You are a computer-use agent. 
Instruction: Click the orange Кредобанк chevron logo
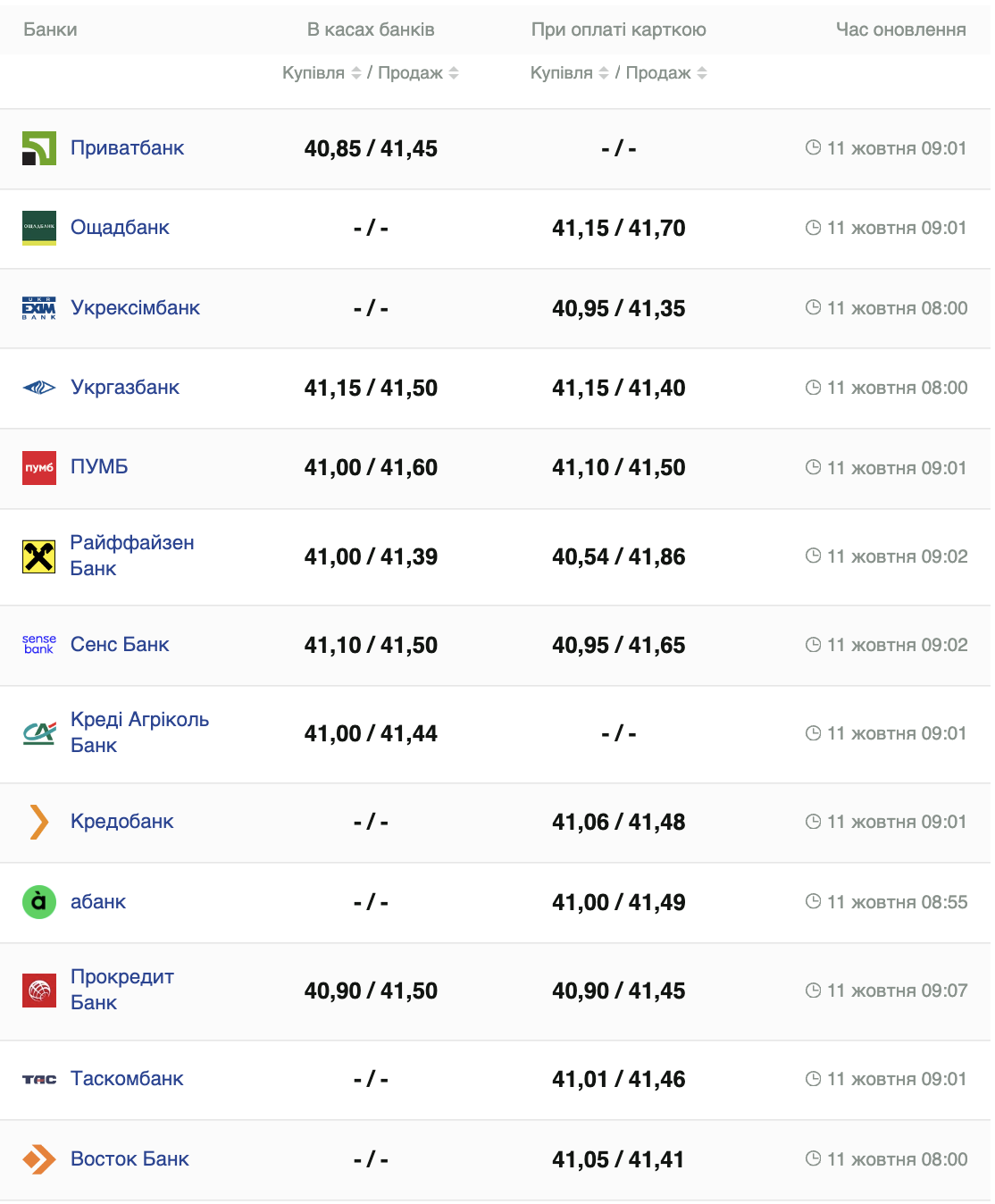coord(38,822)
